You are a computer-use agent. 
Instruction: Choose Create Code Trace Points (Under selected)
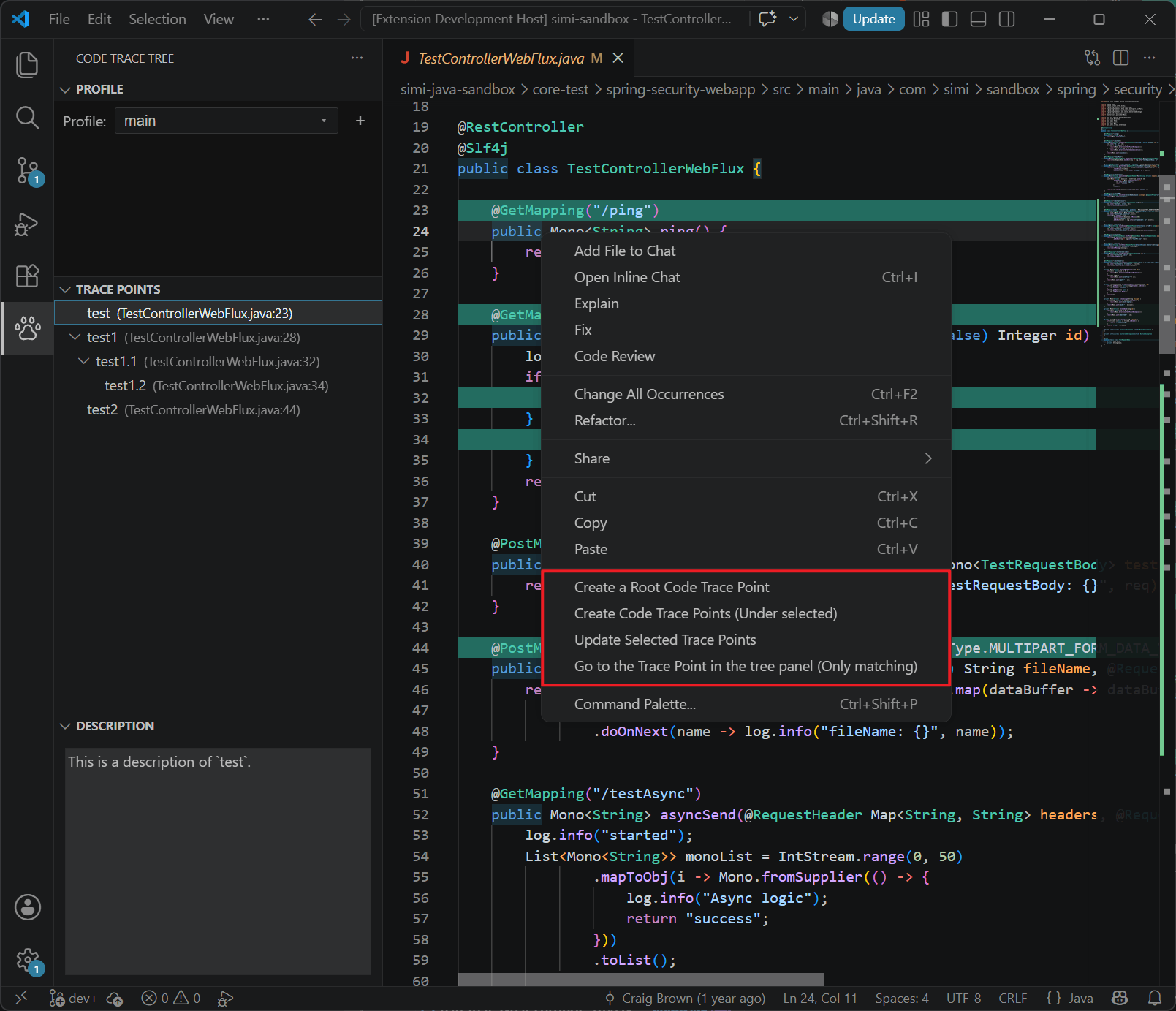pos(746,613)
